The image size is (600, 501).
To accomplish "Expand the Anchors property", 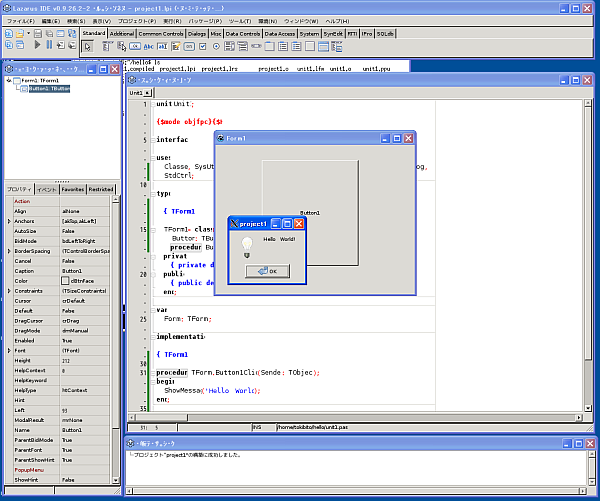I will [9, 221].
